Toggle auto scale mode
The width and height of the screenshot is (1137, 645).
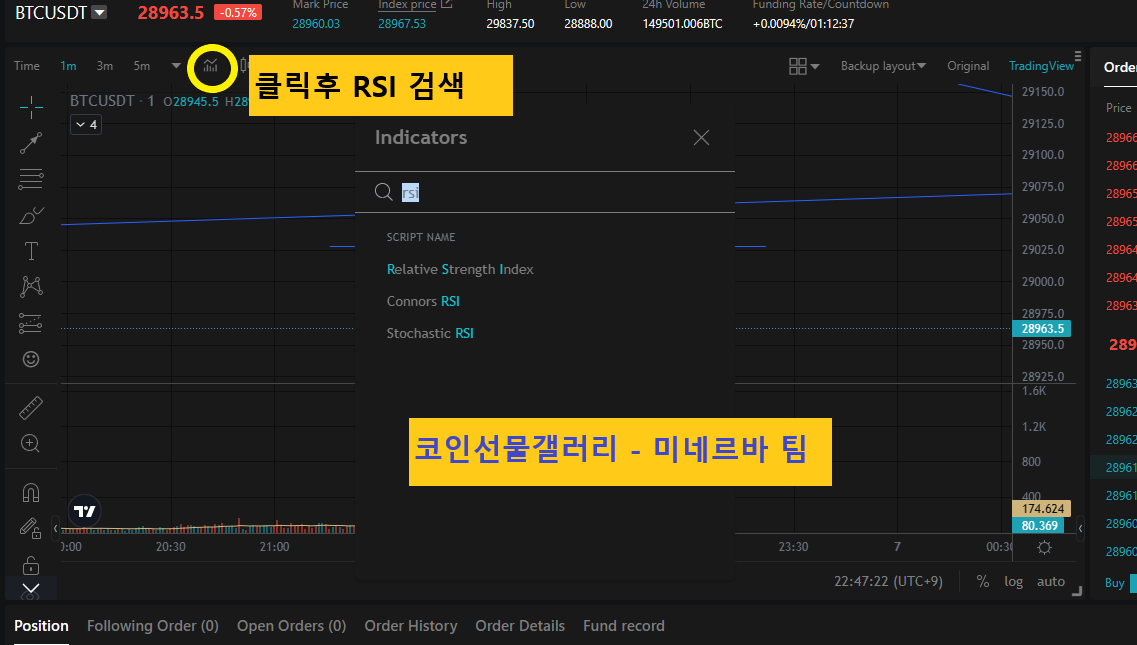[x=1051, y=581]
